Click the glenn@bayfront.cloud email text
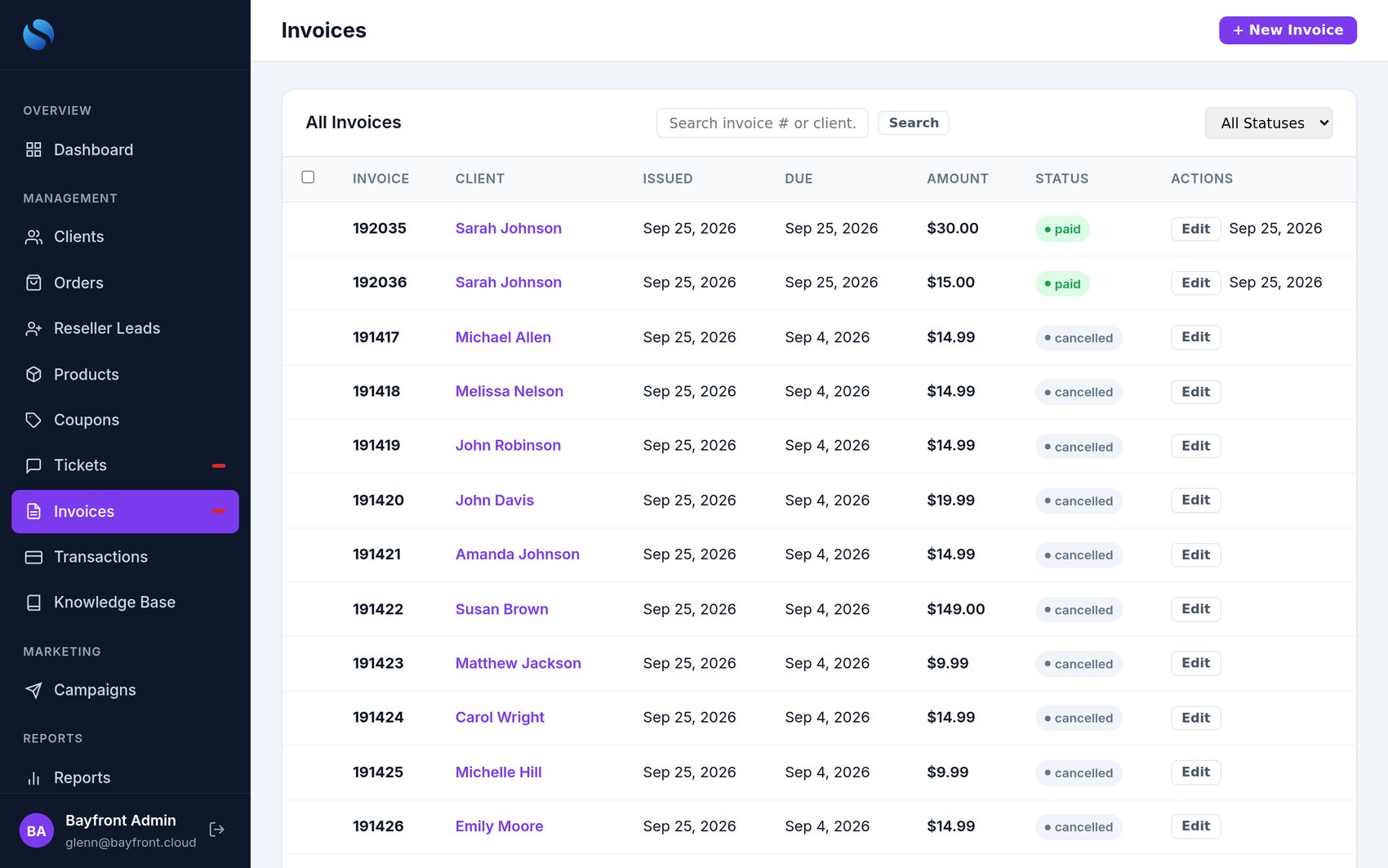Viewport: 1388px width, 868px height. pos(131,842)
